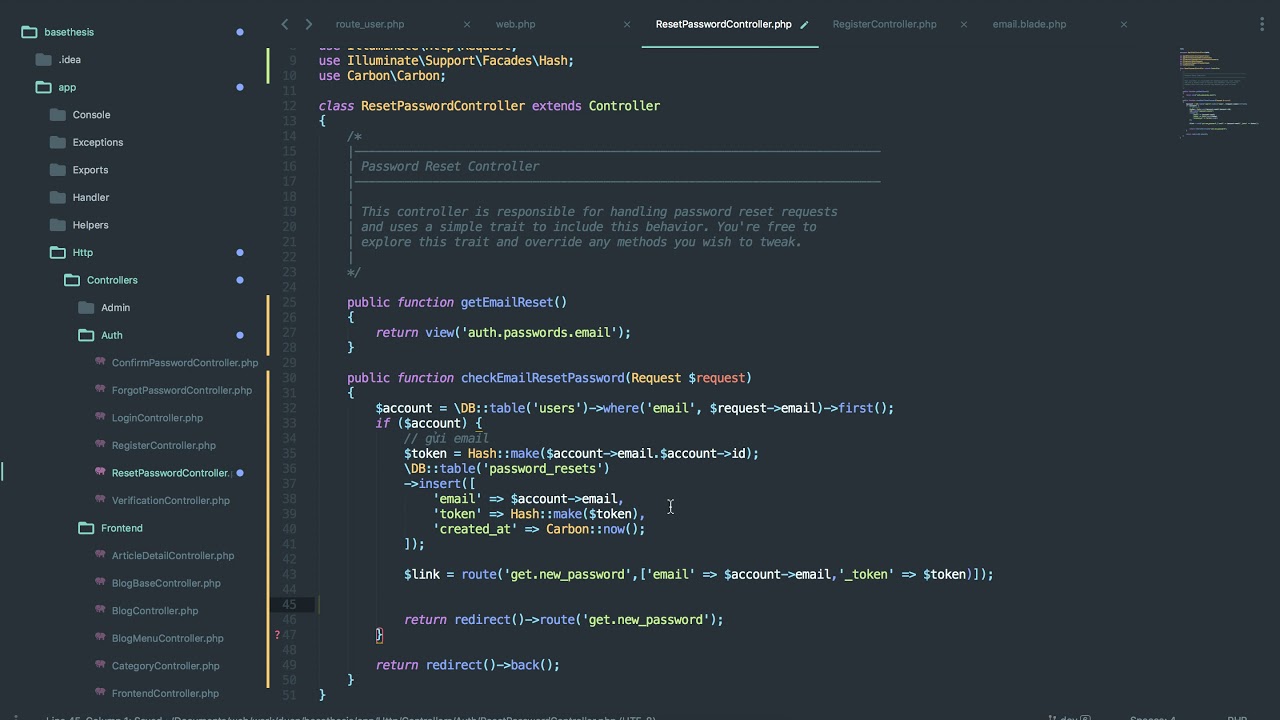
Task: Click the "Password Reset Controller" comment
Action: click(450, 166)
